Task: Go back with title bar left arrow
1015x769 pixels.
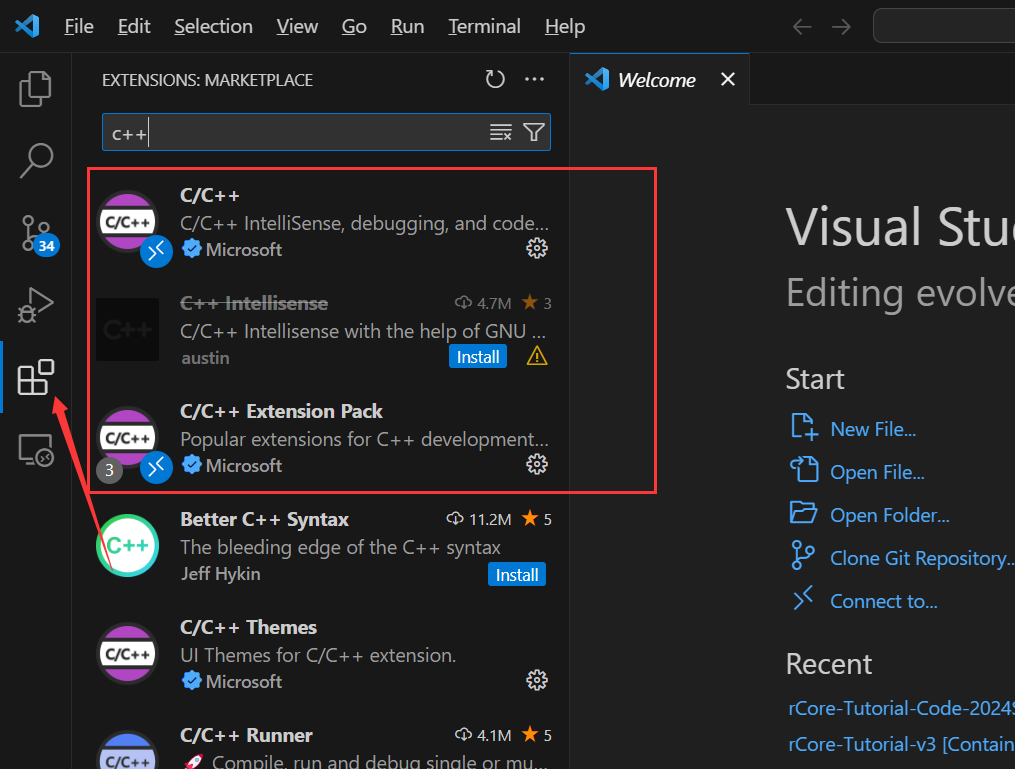Action: point(802,27)
